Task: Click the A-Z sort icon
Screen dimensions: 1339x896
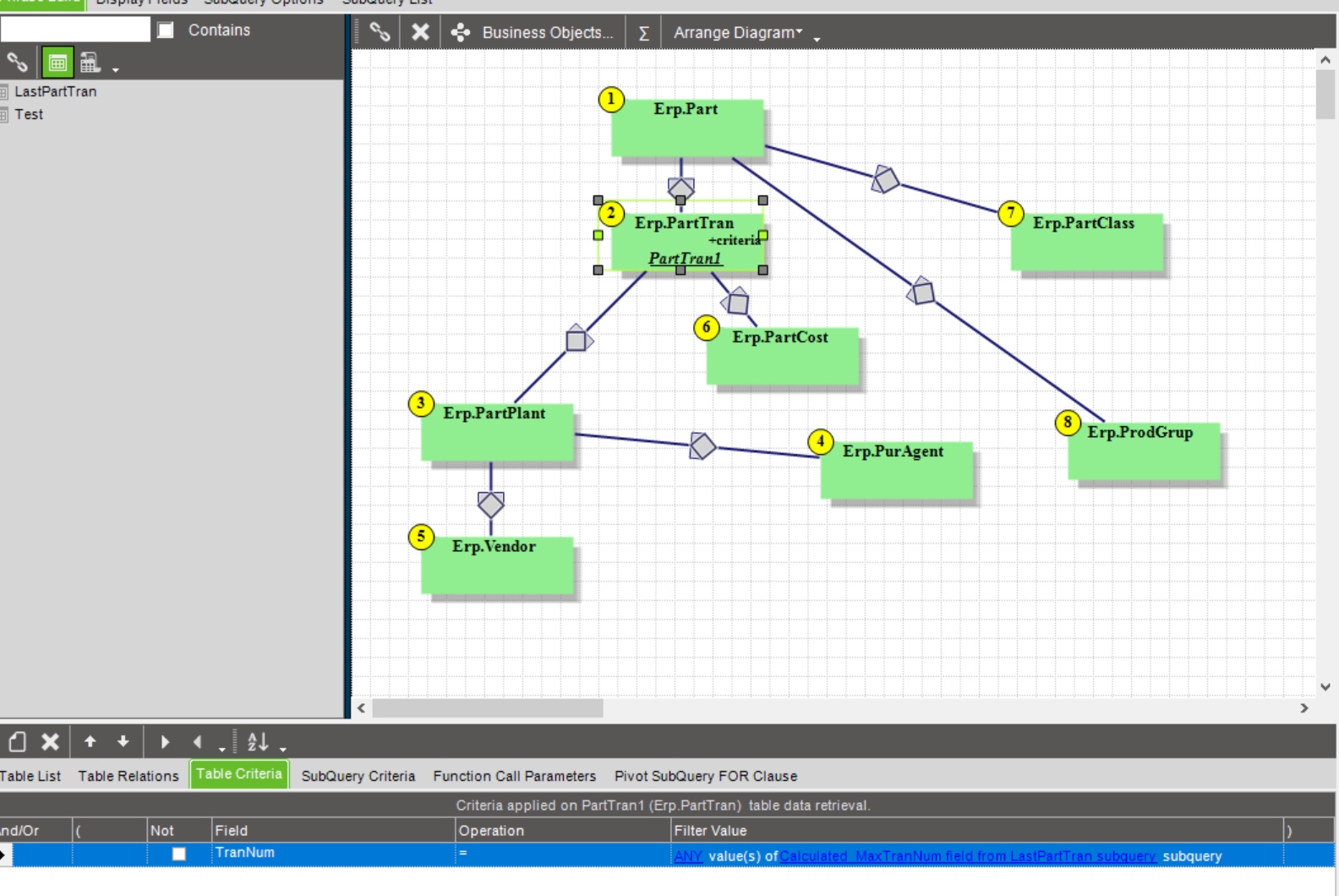Action: click(258, 742)
